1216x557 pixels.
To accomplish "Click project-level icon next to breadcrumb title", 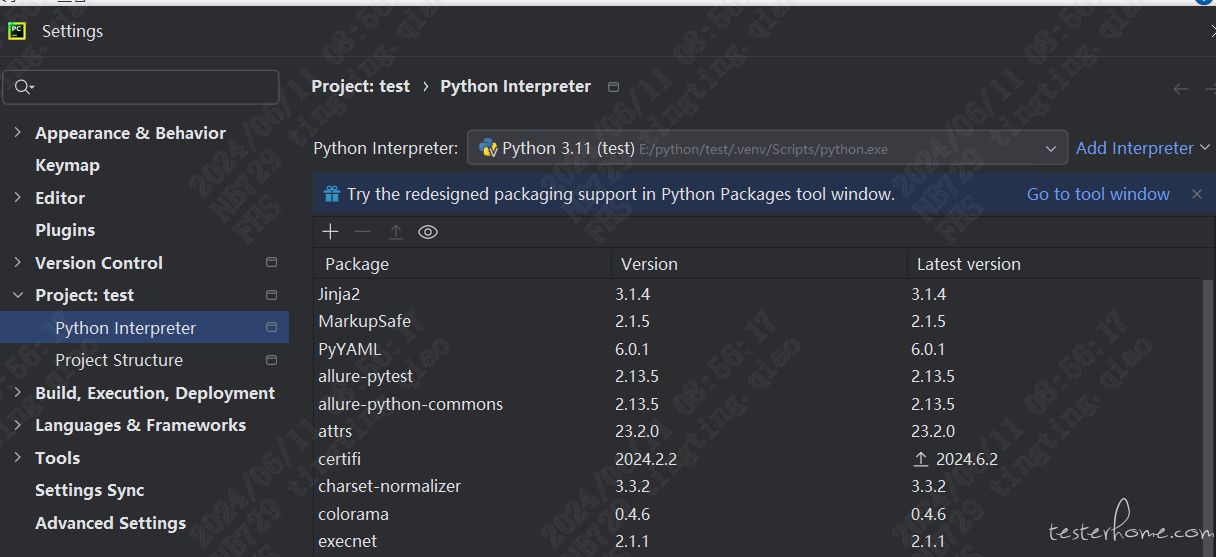I will (614, 87).
